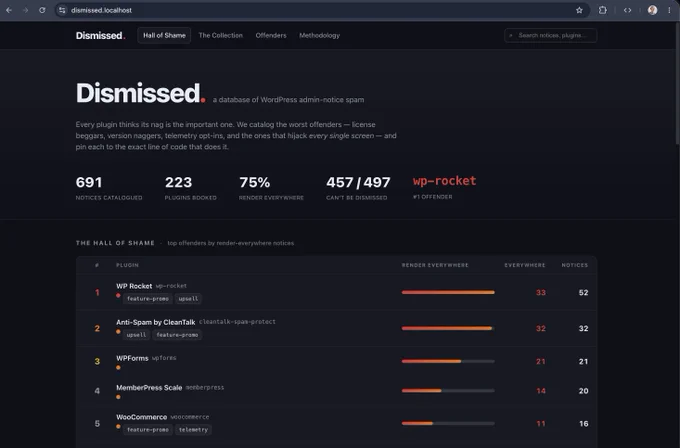680x448 pixels.
Task: Click the 457 / 497 can't be dismissed stat
Action: point(358,188)
